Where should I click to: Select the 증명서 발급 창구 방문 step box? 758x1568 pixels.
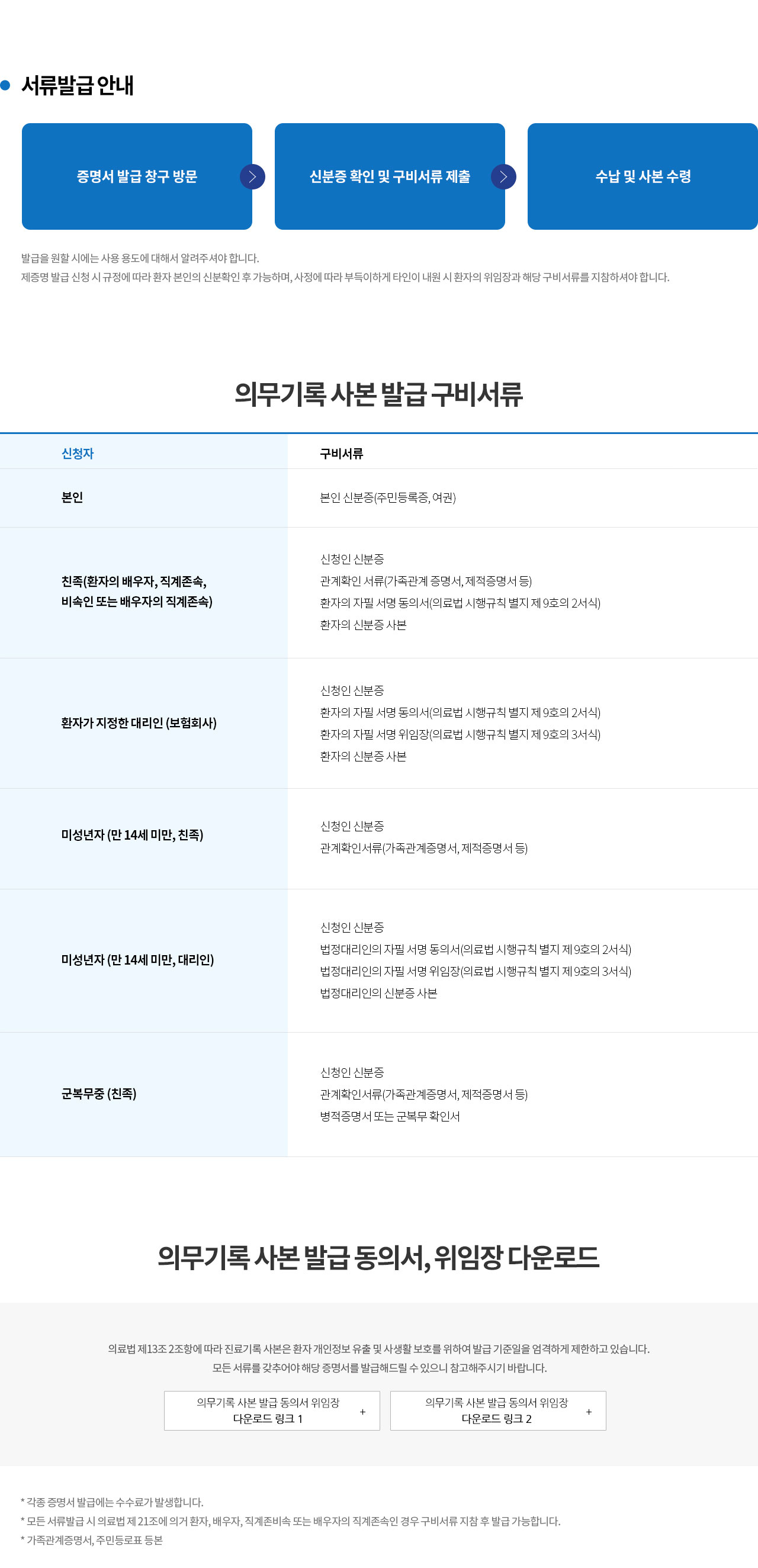click(x=137, y=176)
